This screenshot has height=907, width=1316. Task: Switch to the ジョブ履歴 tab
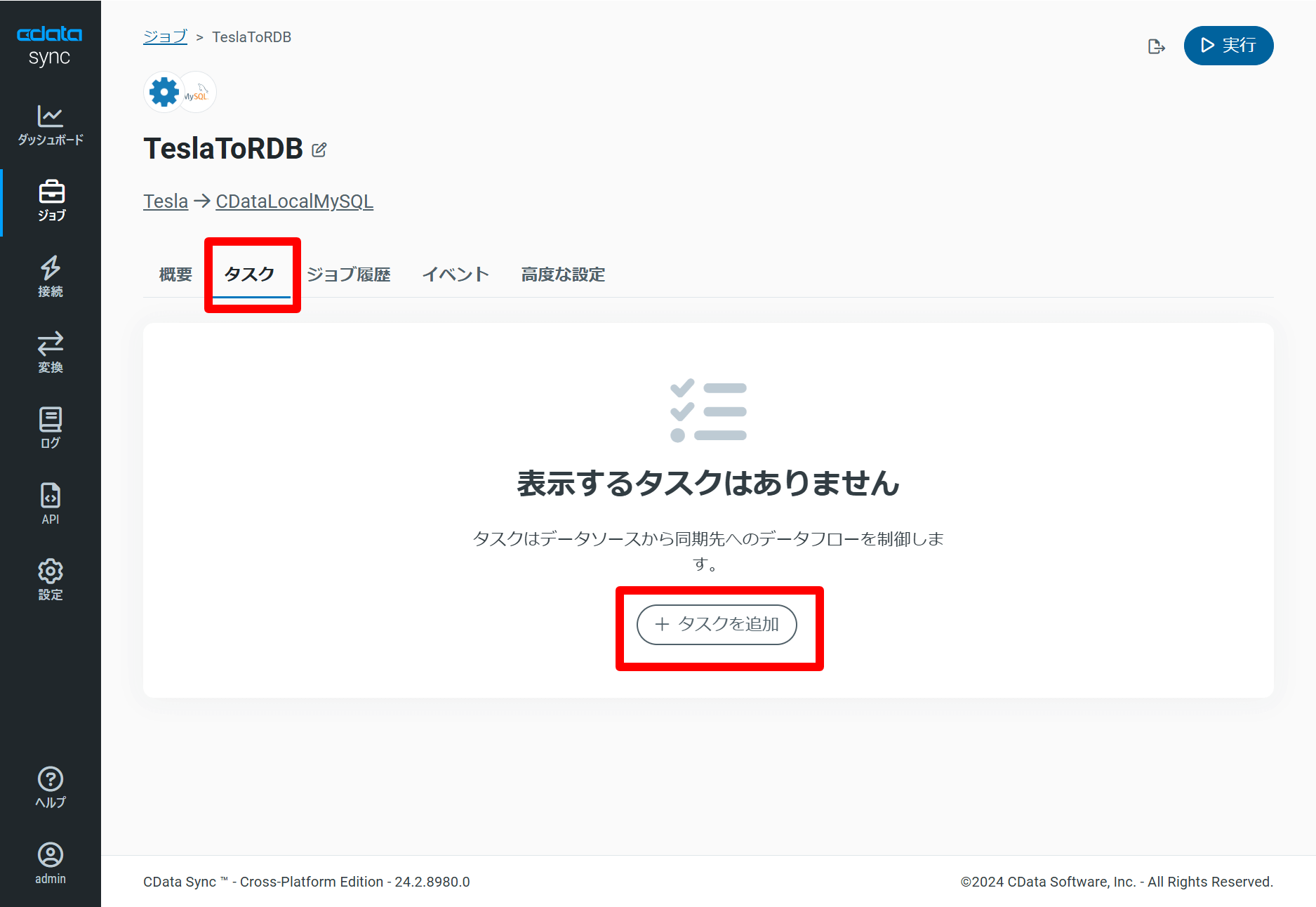click(x=349, y=274)
